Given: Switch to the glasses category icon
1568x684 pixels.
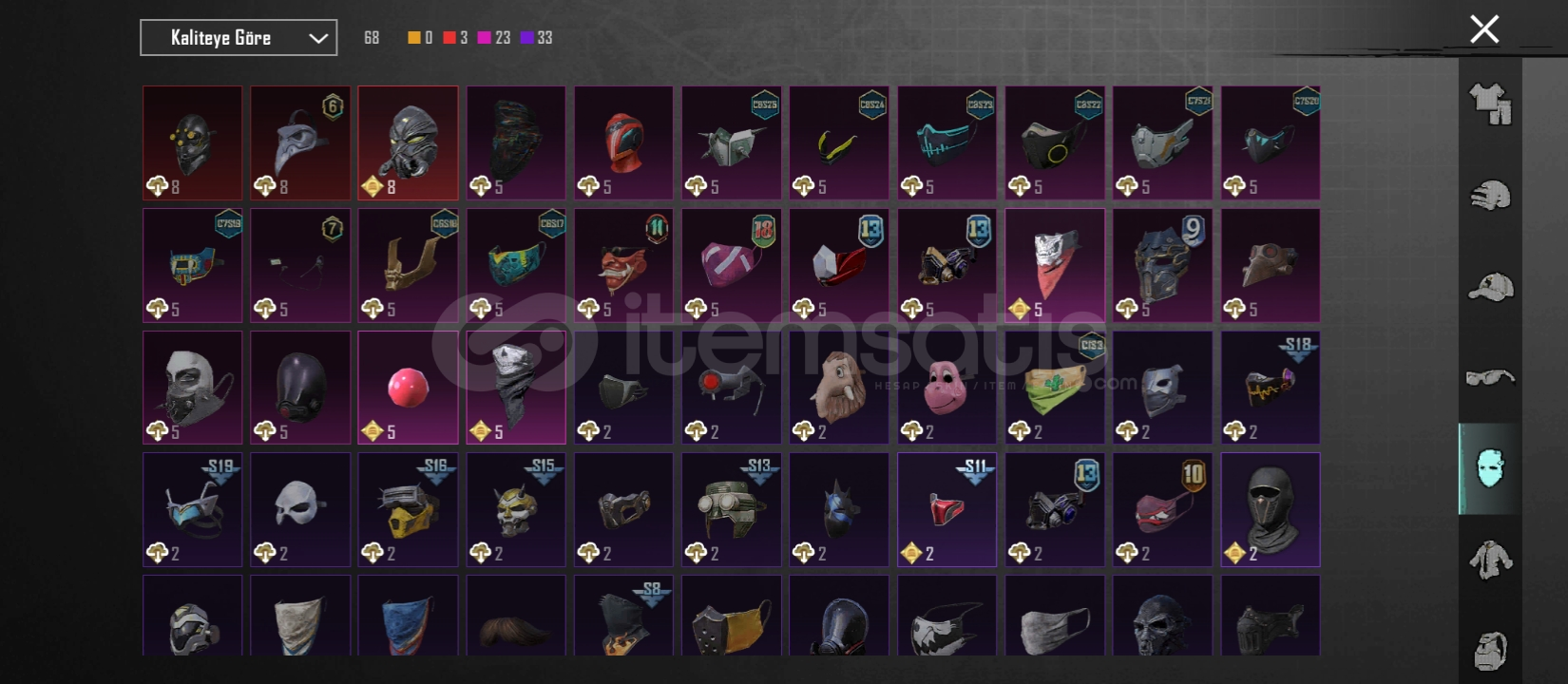Looking at the screenshot, I should point(1490,377).
